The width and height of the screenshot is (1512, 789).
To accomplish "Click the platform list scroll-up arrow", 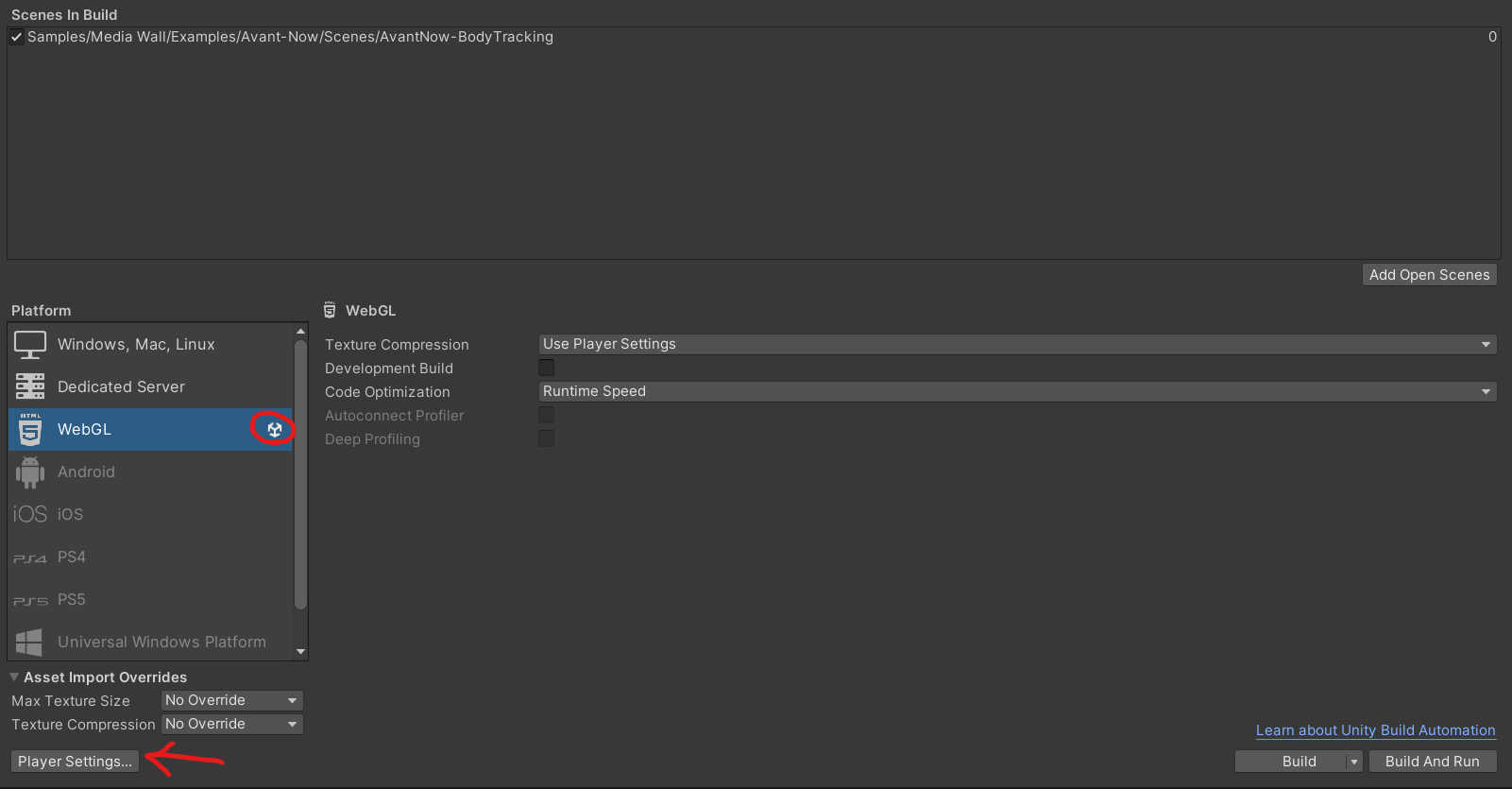I will click(300, 332).
